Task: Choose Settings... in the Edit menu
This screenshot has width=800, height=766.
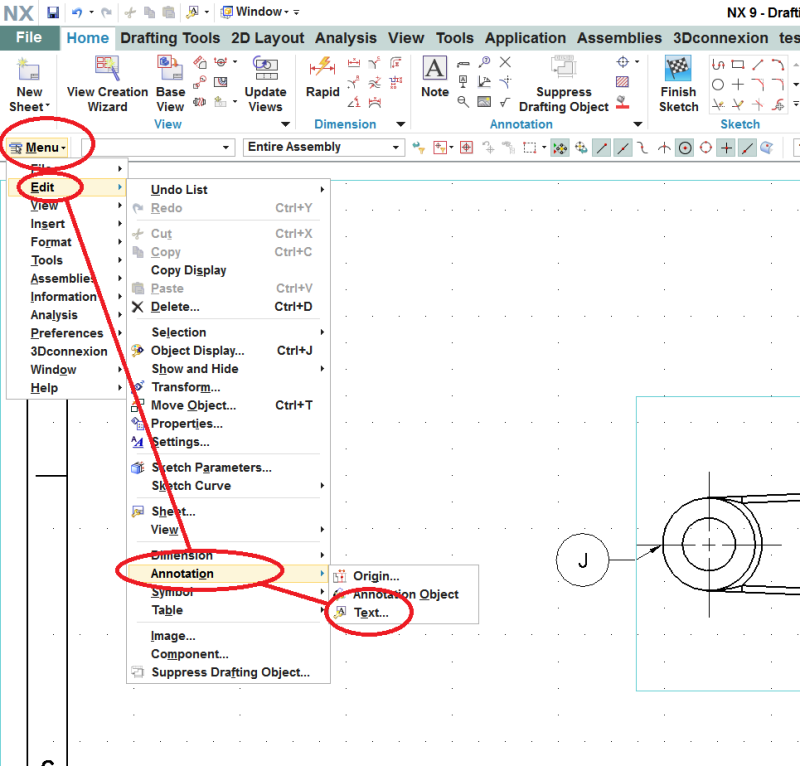Action: pyautogui.click(x=228, y=442)
